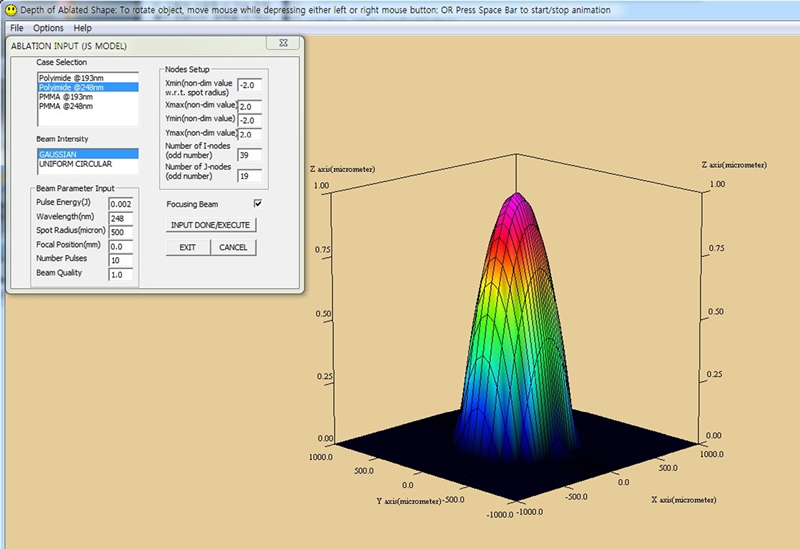This screenshot has height=549, width=800.
Task: Toggle the Focusing Beam checkbox
Action: point(258,203)
